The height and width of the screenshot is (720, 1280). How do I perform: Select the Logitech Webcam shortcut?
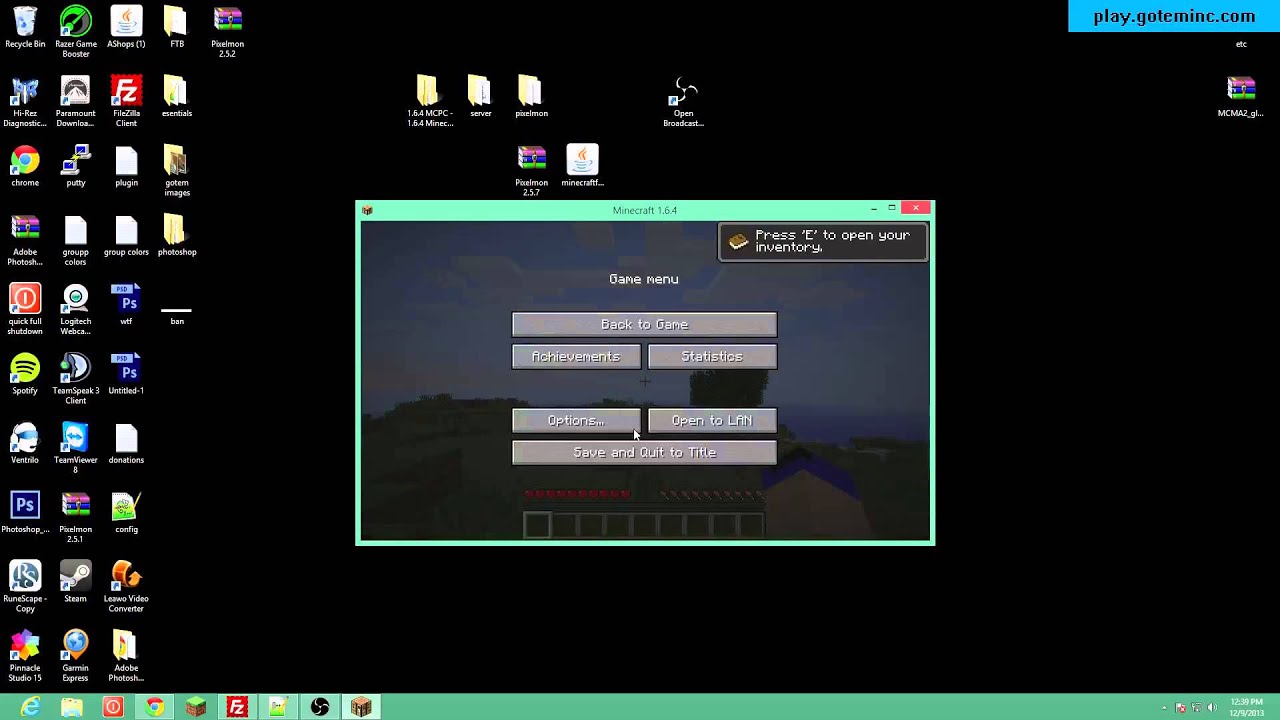(75, 310)
